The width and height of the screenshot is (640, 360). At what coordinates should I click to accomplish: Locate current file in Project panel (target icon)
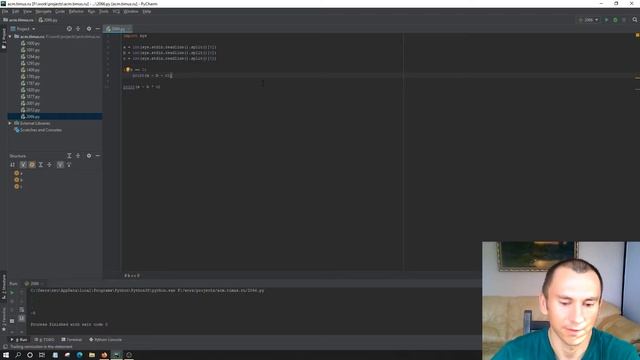point(69,29)
